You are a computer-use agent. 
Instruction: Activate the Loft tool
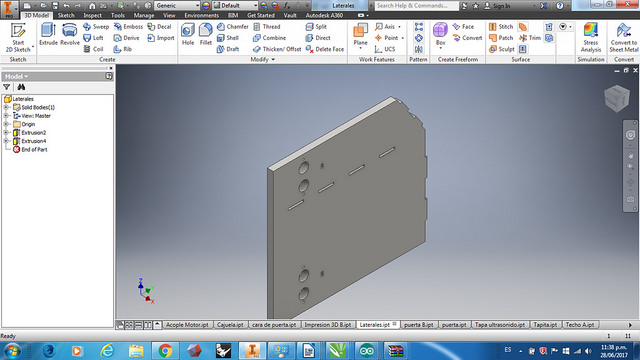[93, 38]
